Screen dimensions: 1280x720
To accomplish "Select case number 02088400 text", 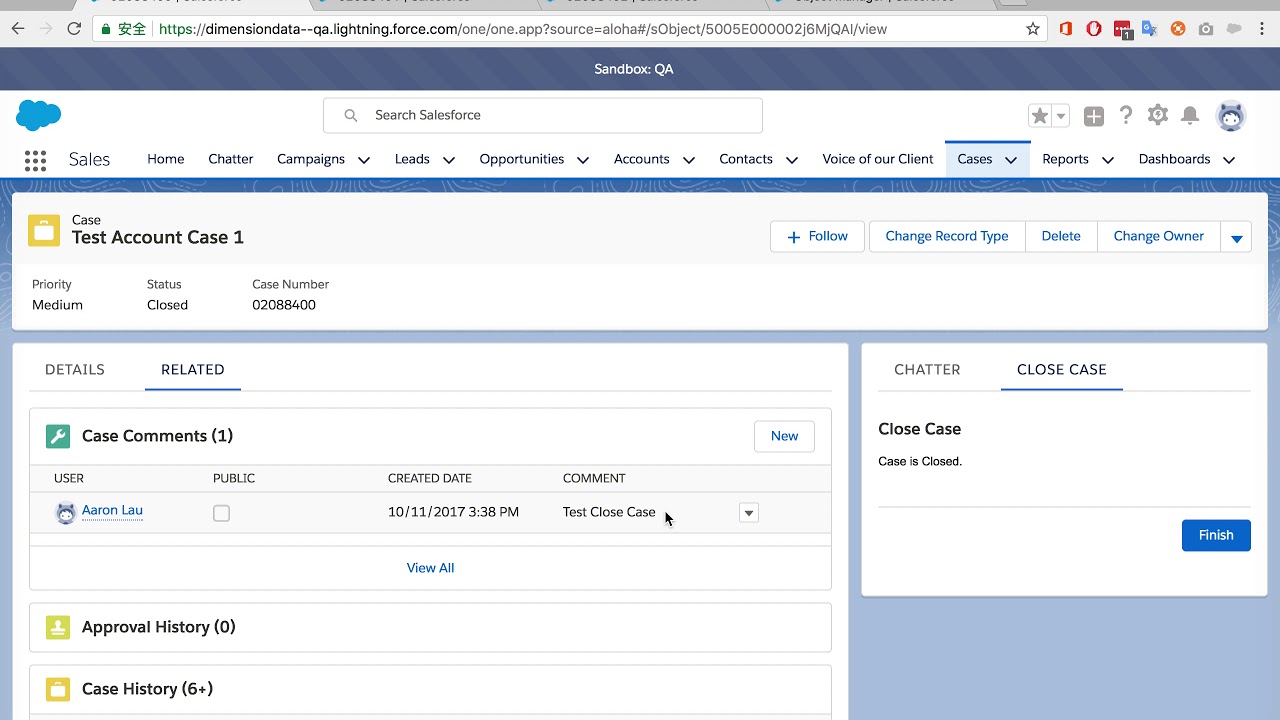I will (284, 305).
